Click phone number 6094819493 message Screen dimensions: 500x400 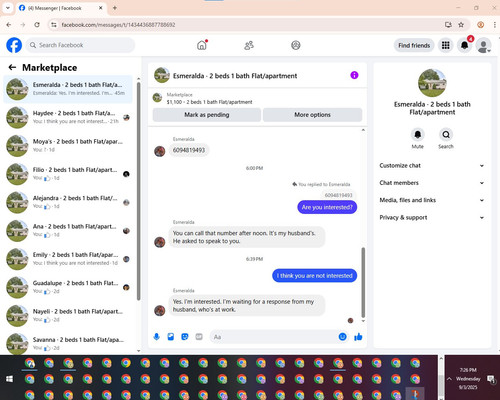click(189, 150)
